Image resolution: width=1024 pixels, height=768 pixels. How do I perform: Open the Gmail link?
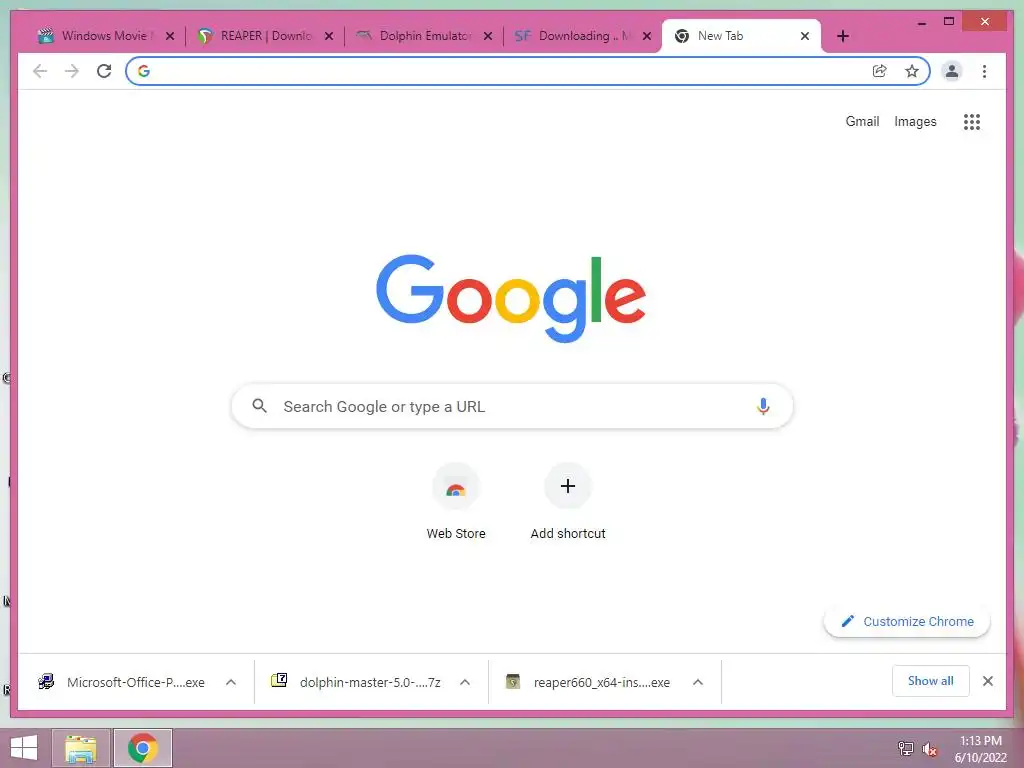862,121
